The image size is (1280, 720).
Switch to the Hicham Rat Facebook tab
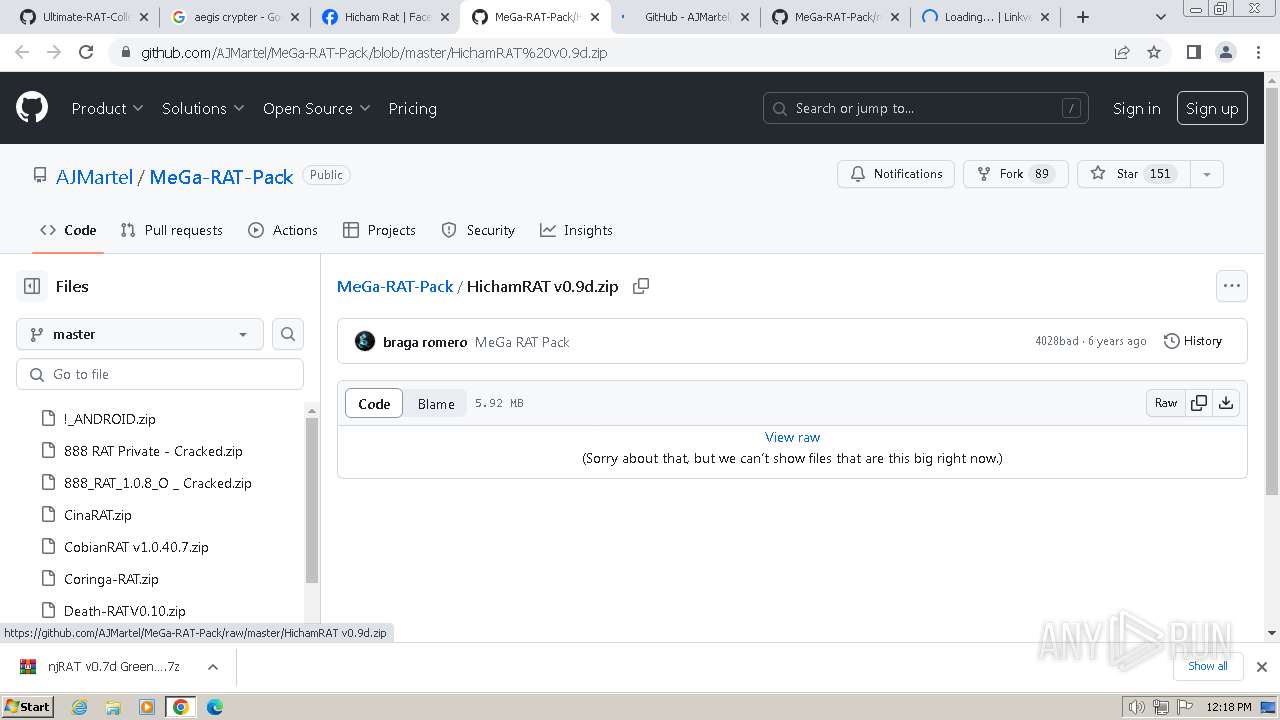(x=385, y=17)
